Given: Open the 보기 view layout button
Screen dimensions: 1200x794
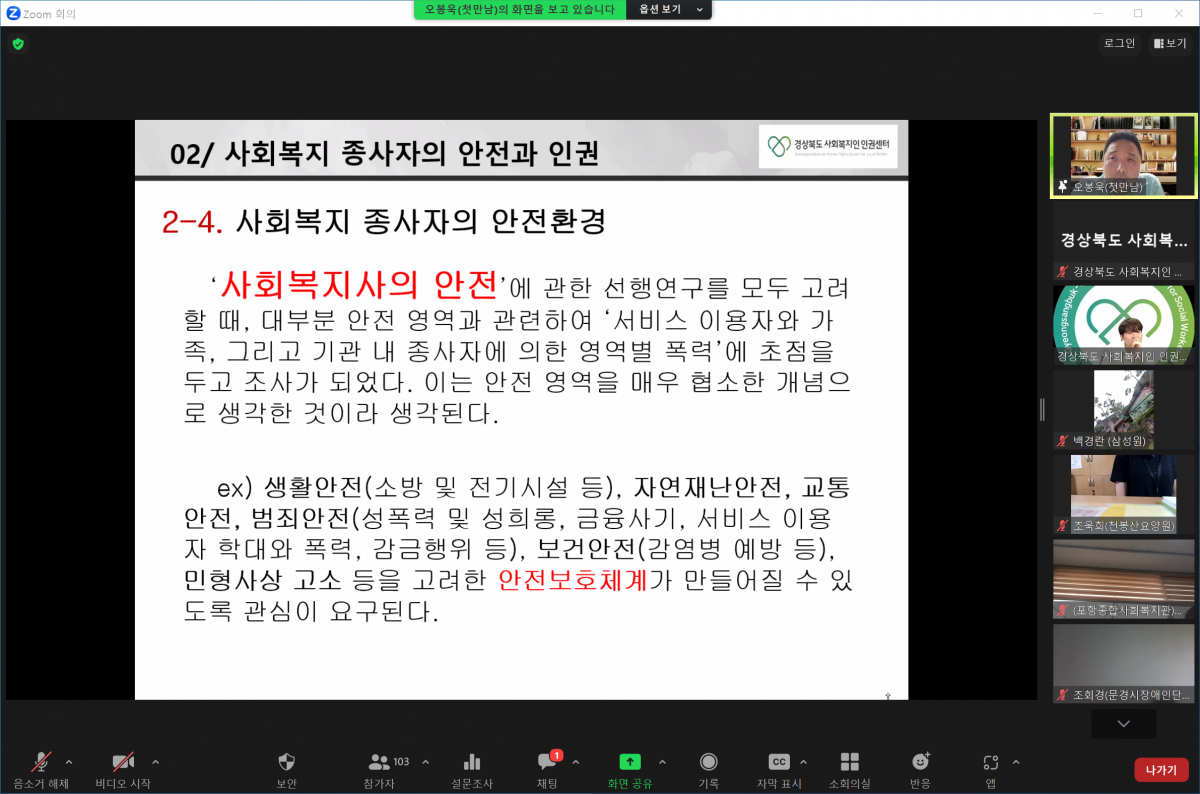Looking at the screenshot, I should point(1169,43).
